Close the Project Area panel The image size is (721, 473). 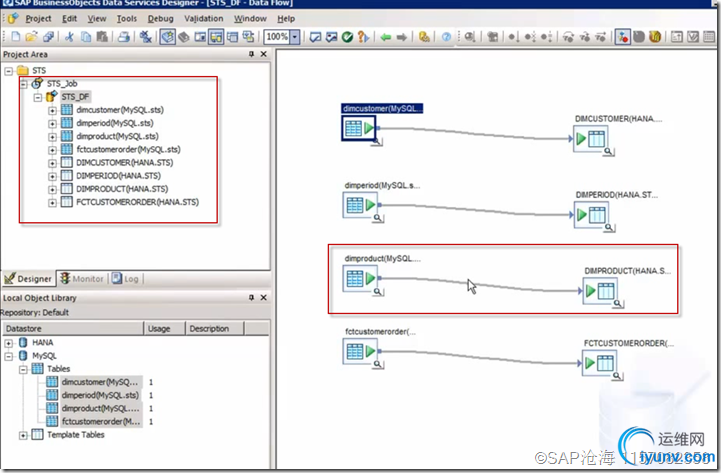click(x=263, y=54)
